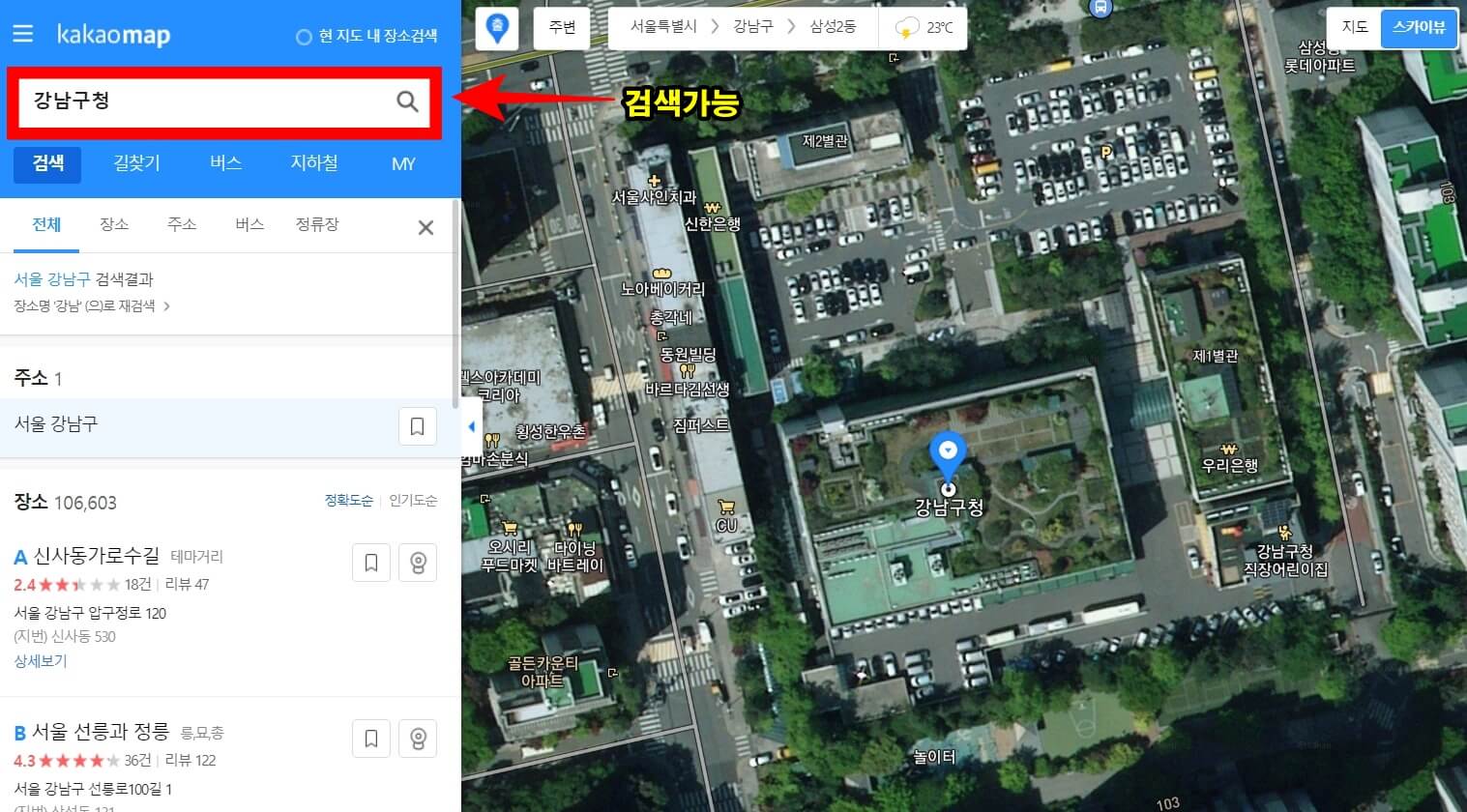Screen dimensions: 1467x812
Task: Click the 횡성한우촌 restaurant label
Action: tap(550, 431)
